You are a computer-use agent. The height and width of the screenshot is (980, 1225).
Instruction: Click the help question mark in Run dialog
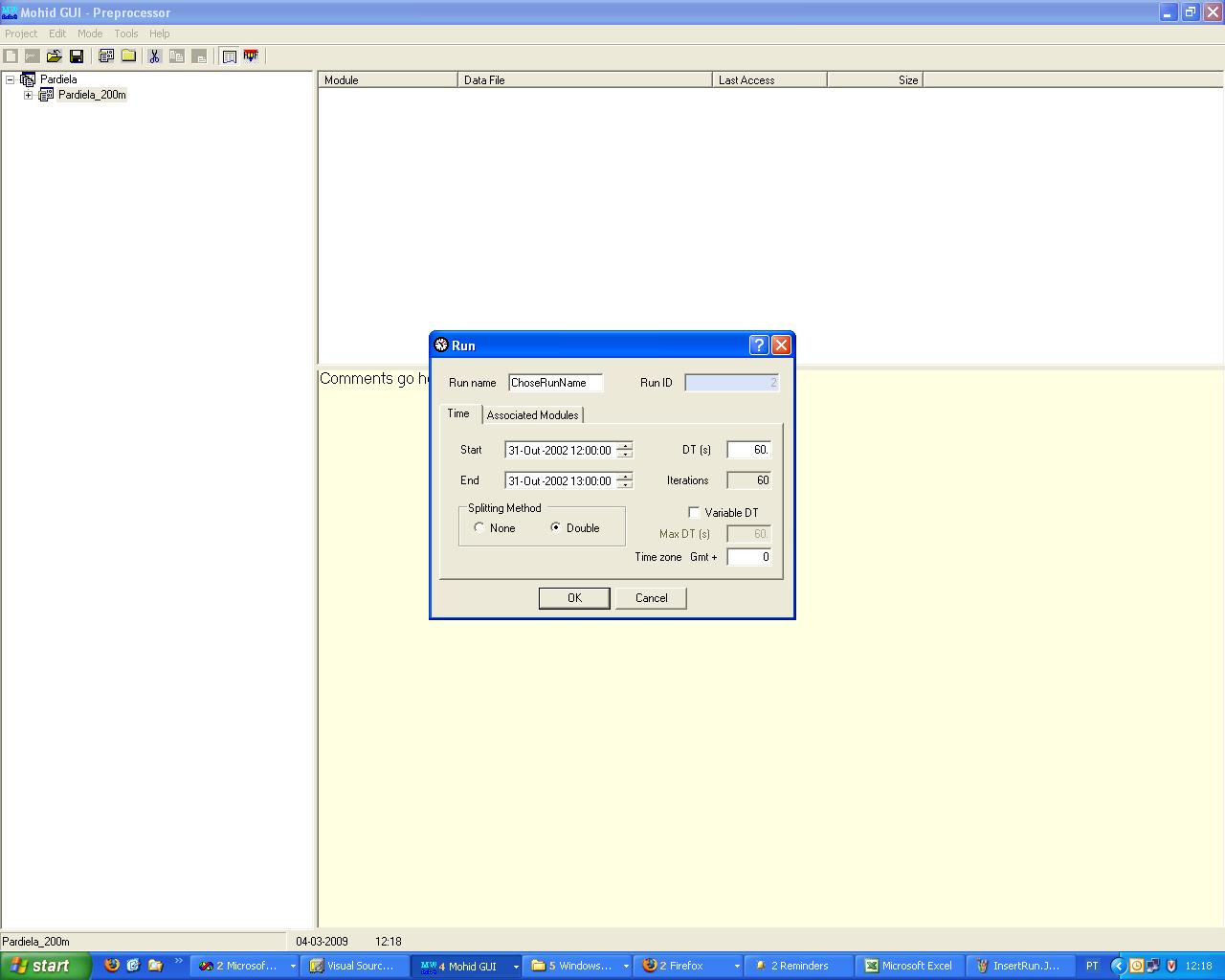coord(759,345)
